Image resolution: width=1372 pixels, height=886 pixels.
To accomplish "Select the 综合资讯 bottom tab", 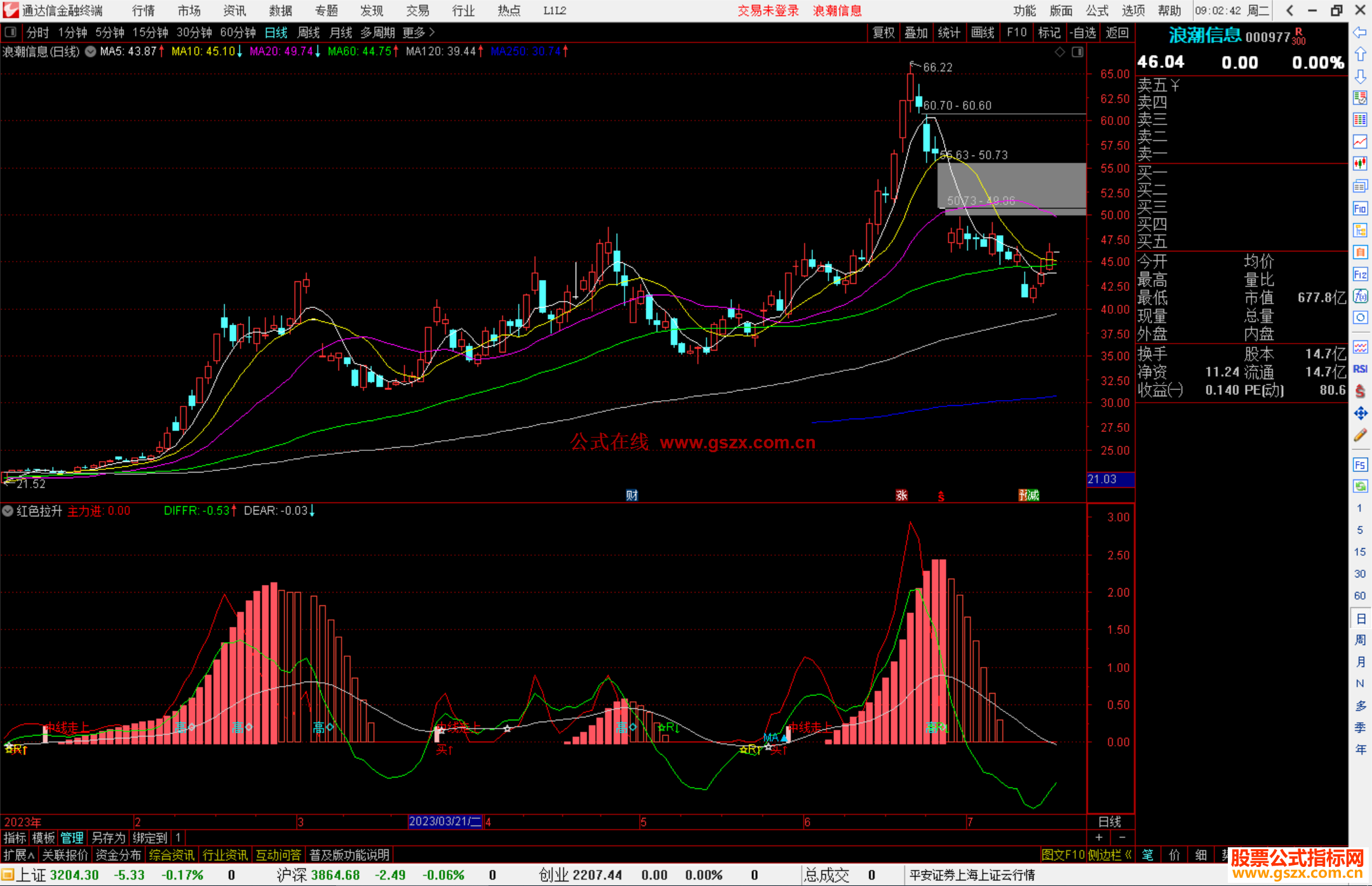I will [x=171, y=856].
